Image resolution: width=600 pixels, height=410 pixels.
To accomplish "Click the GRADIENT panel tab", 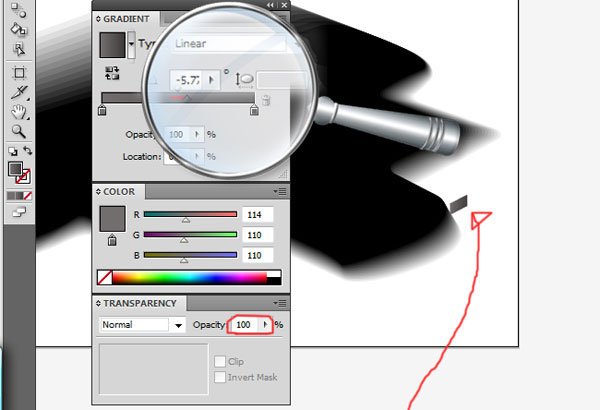I will (126, 19).
